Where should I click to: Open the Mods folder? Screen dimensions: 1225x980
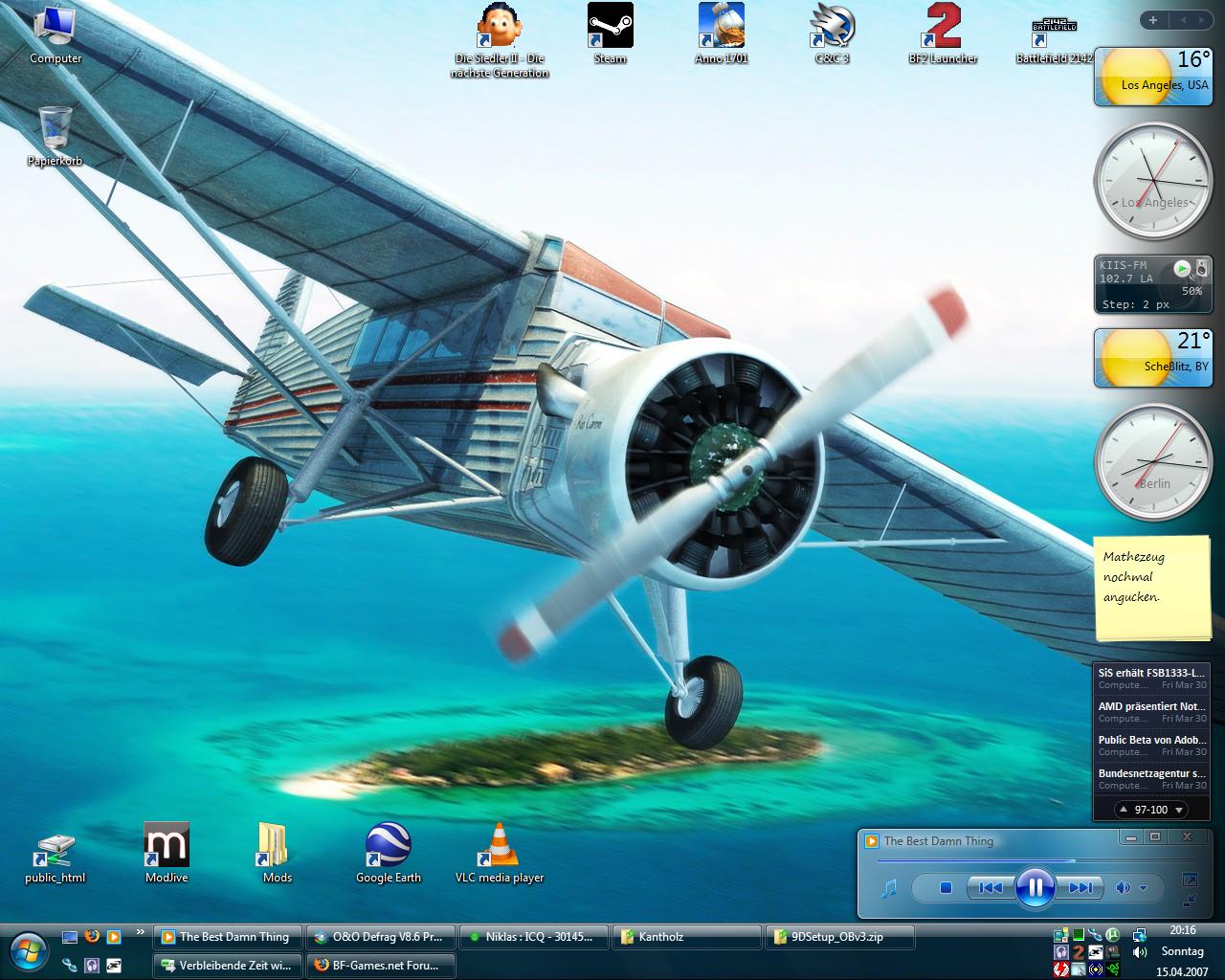[x=278, y=853]
